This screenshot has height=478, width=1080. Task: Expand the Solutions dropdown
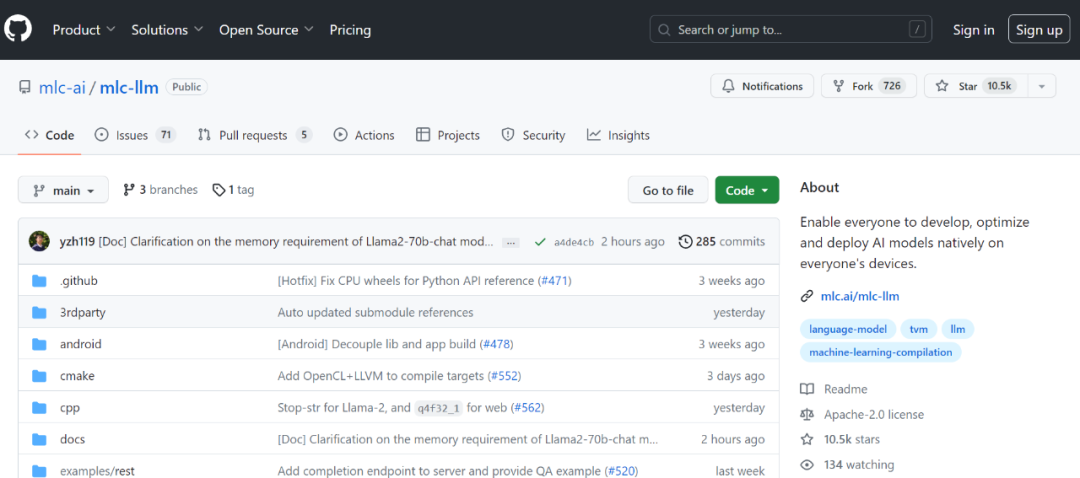[167, 30]
